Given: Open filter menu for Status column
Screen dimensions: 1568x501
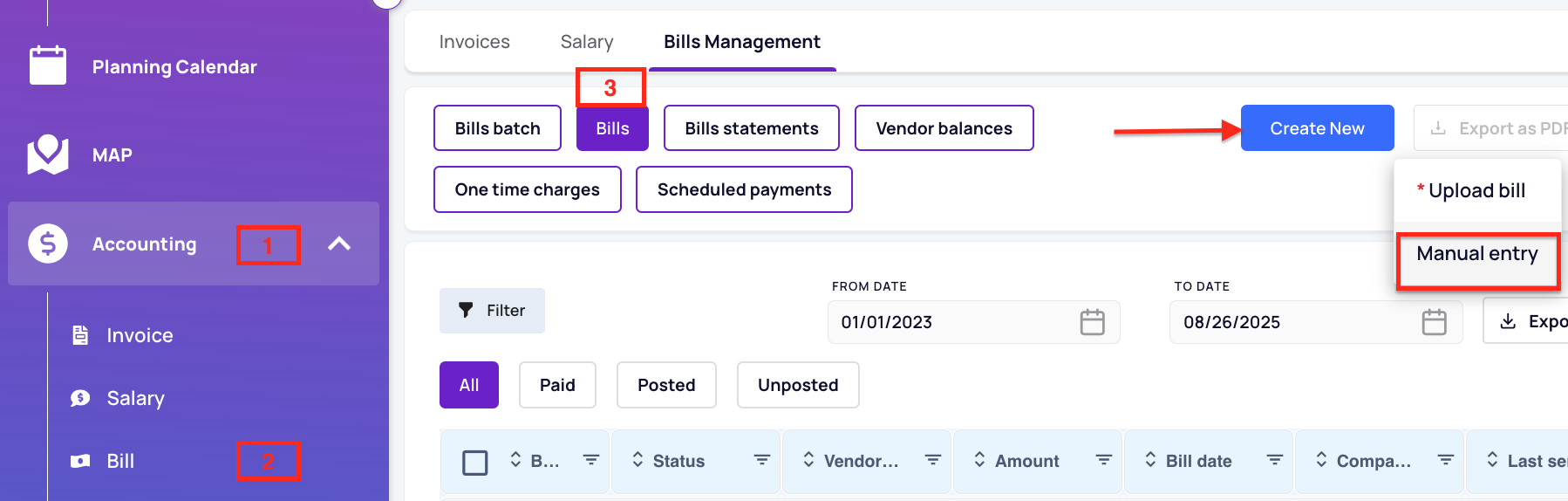Looking at the screenshot, I should click(x=761, y=460).
